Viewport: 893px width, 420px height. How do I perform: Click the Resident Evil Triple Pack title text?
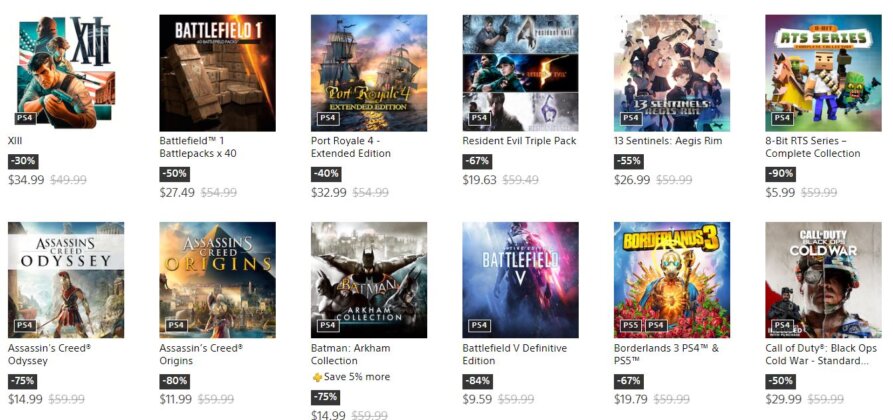(x=519, y=141)
